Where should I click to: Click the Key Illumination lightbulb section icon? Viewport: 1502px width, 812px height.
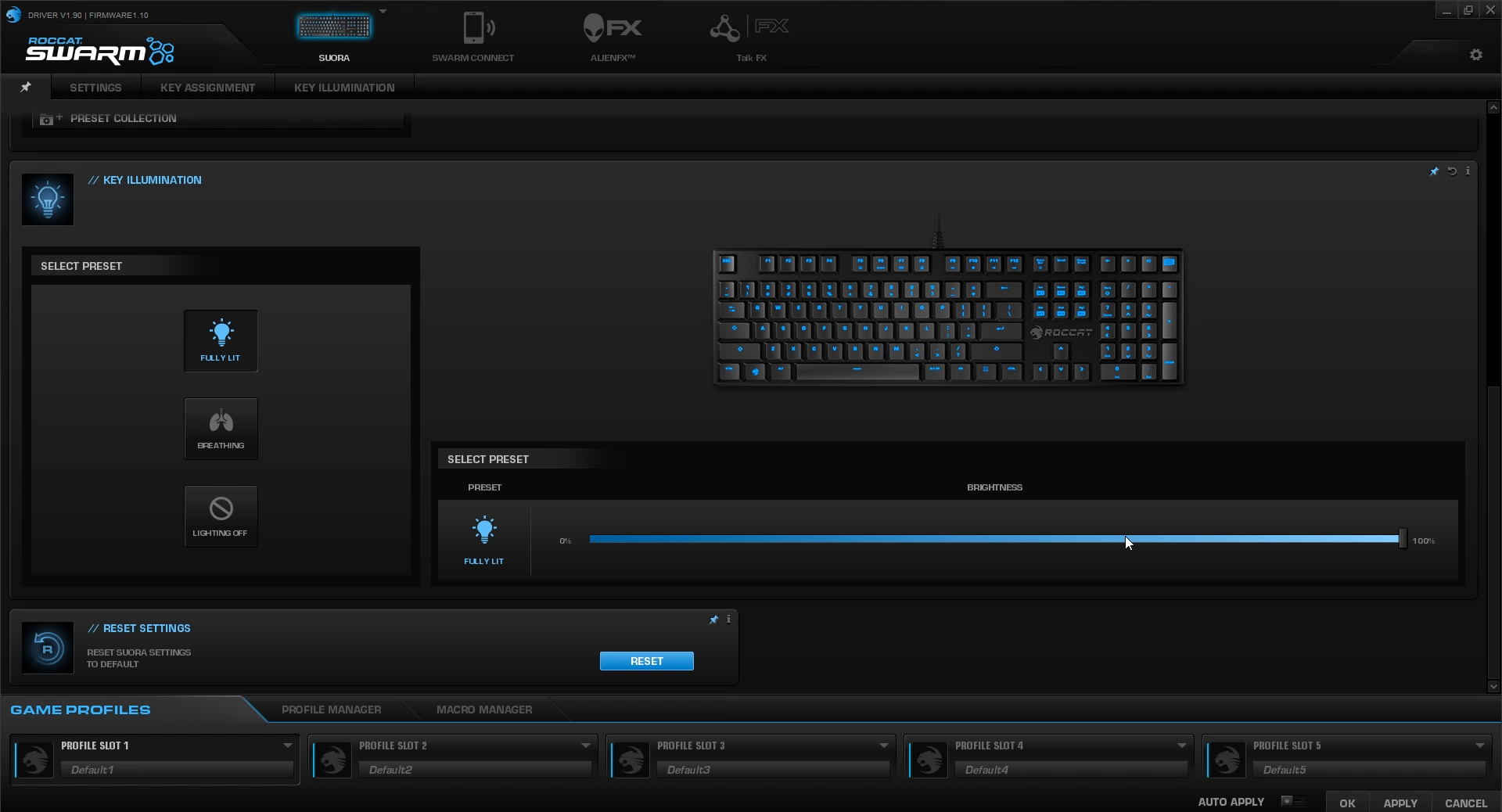48,199
